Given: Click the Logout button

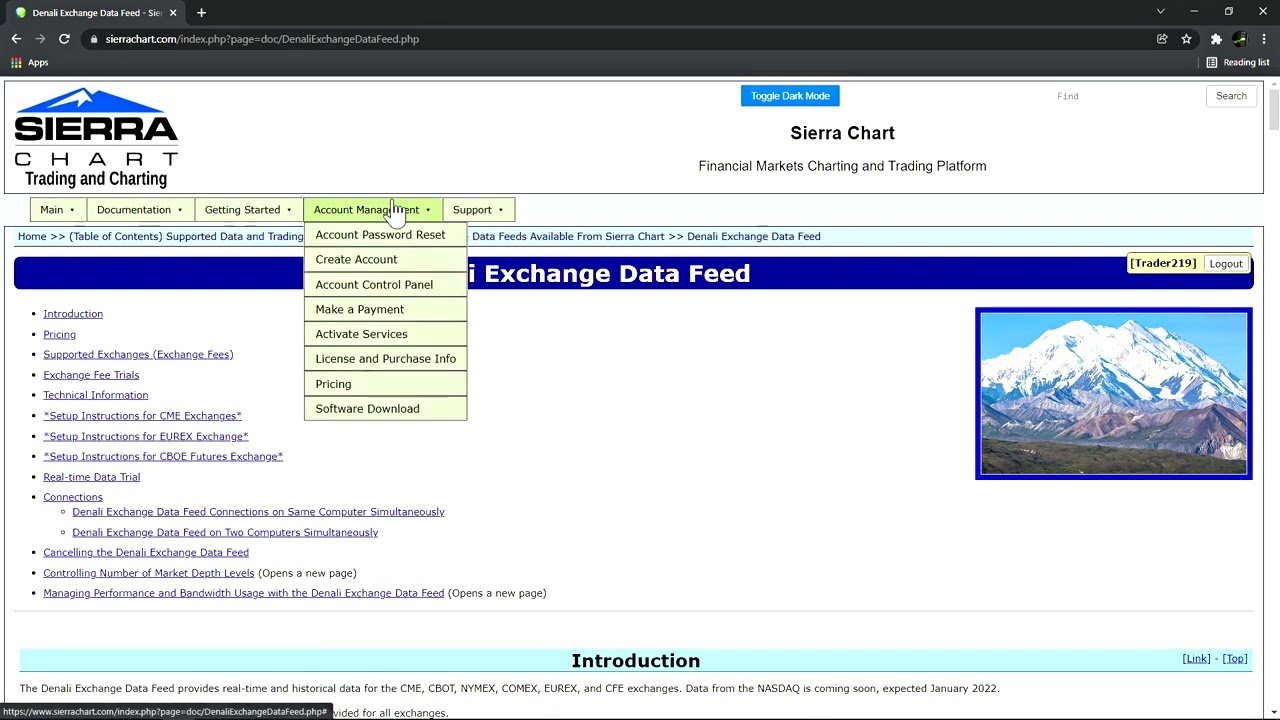Looking at the screenshot, I should [x=1226, y=264].
